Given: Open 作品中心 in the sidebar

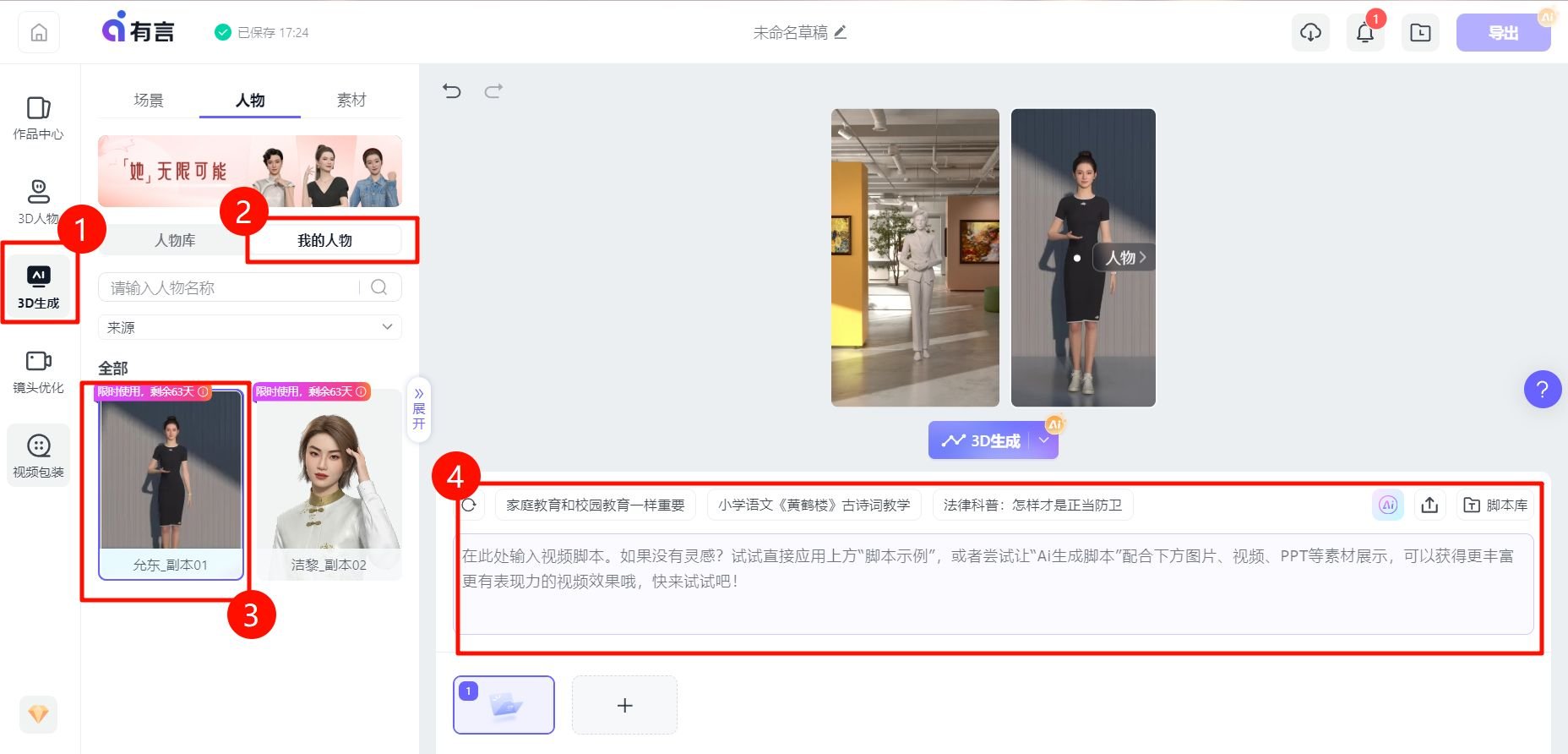Looking at the screenshot, I should point(38,117).
